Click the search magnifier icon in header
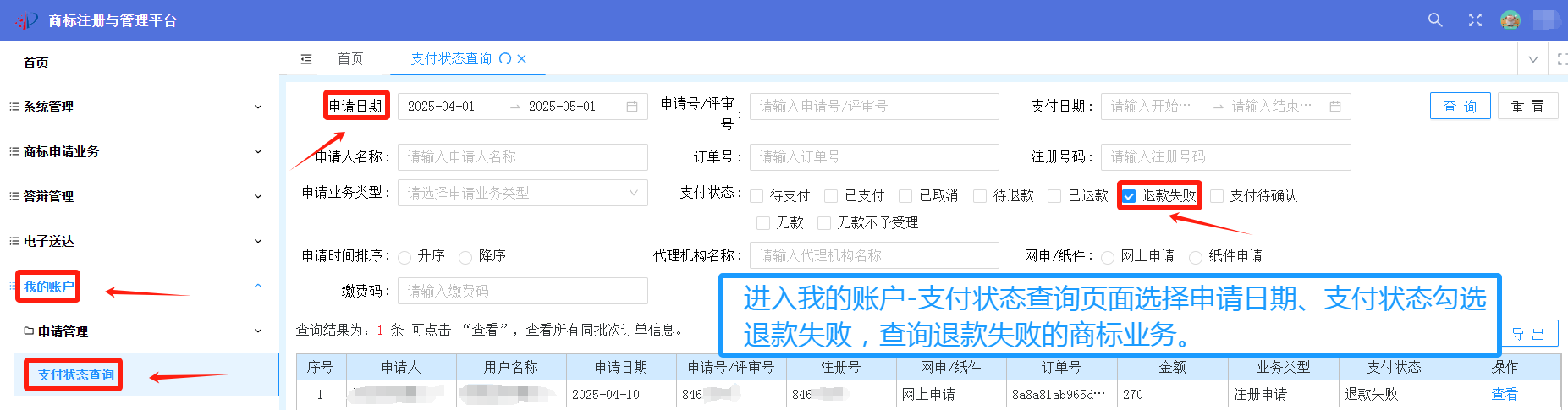Image resolution: width=1568 pixels, height=410 pixels. [x=1434, y=19]
